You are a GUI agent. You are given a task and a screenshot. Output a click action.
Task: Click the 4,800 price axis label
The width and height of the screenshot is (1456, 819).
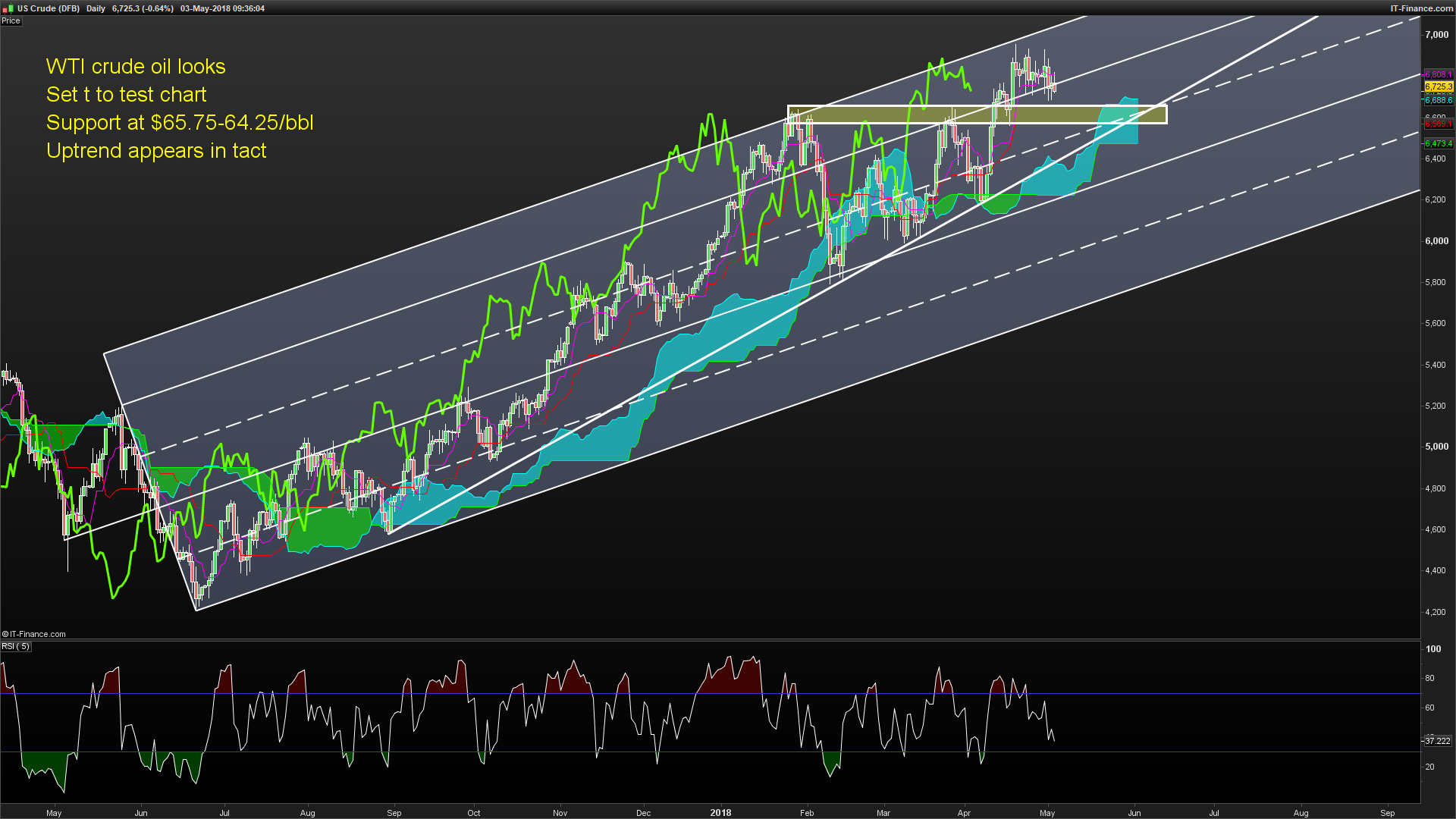(x=1436, y=488)
